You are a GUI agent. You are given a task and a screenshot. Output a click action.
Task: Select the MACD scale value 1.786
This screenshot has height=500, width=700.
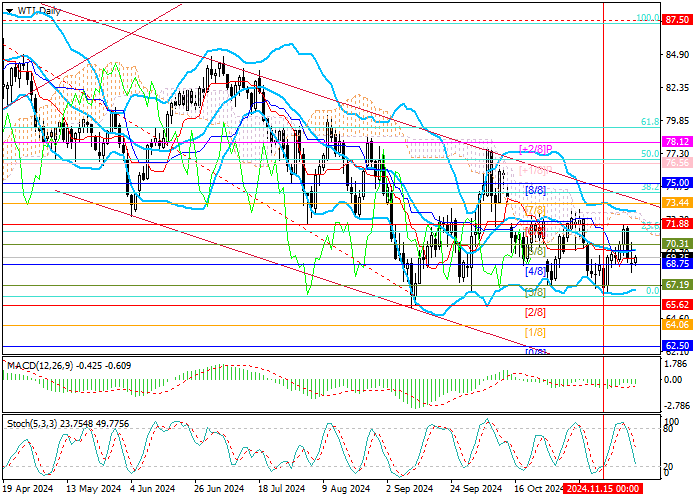676,364
